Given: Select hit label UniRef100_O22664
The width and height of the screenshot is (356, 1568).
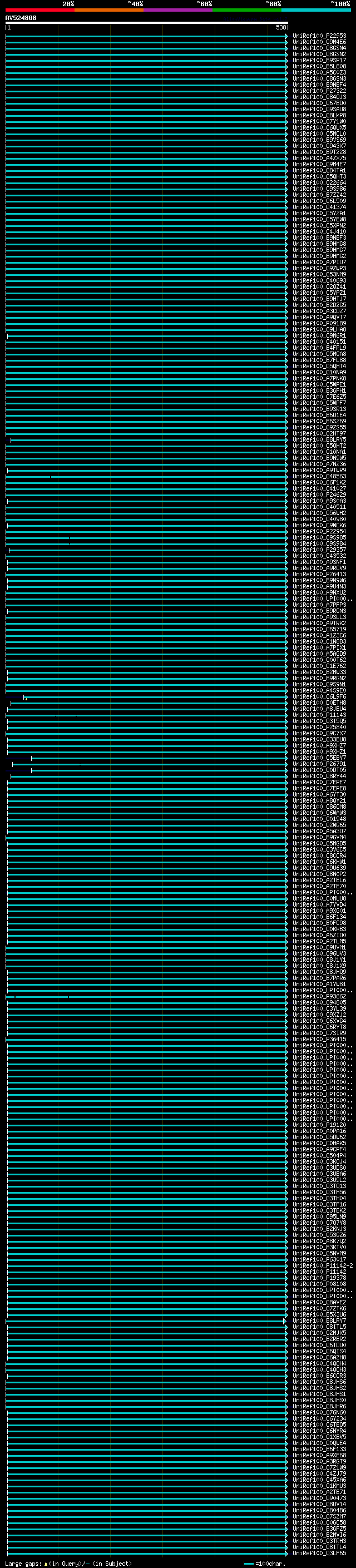Looking at the screenshot, I should click(x=319, y=182).
